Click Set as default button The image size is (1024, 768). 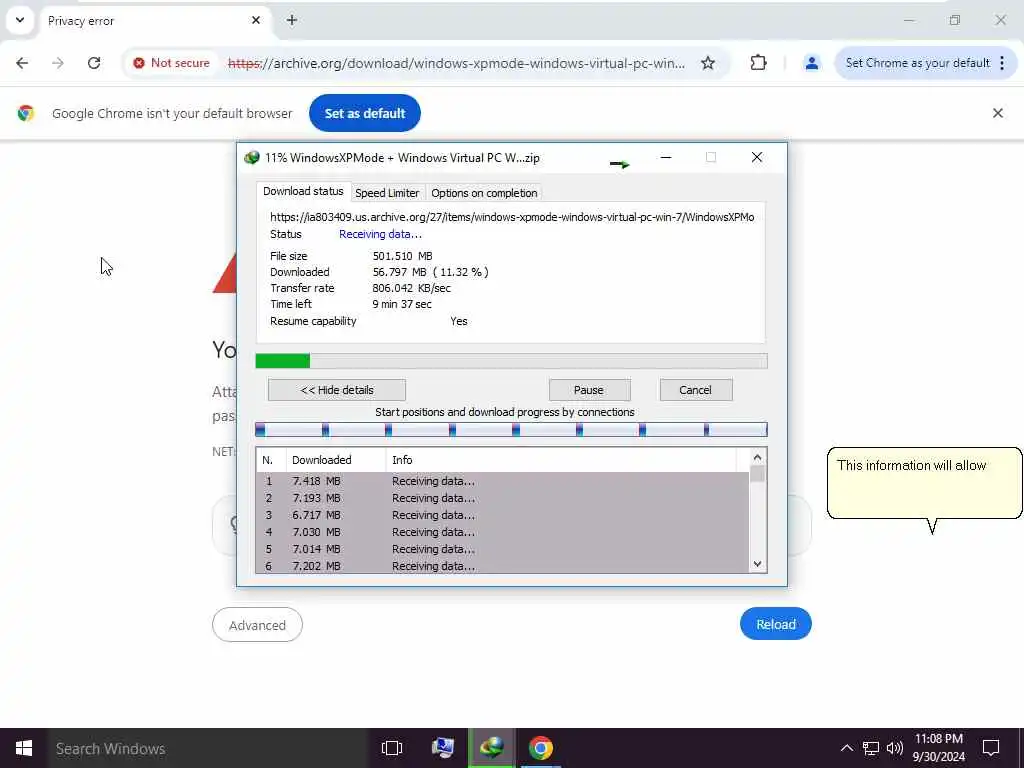(x=364, y=114)
